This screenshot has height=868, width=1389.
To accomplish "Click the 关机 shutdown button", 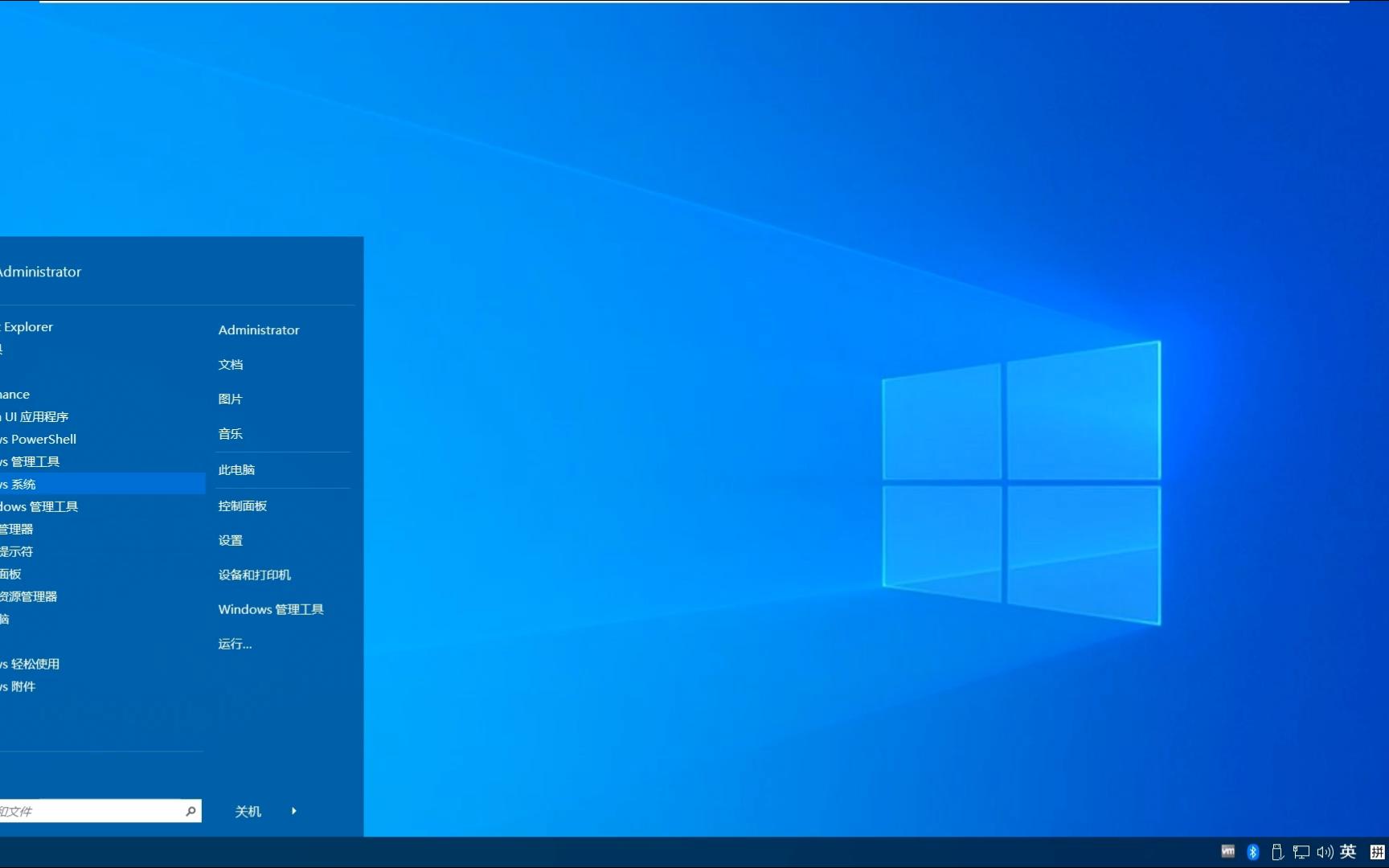I will coord(248,812).
